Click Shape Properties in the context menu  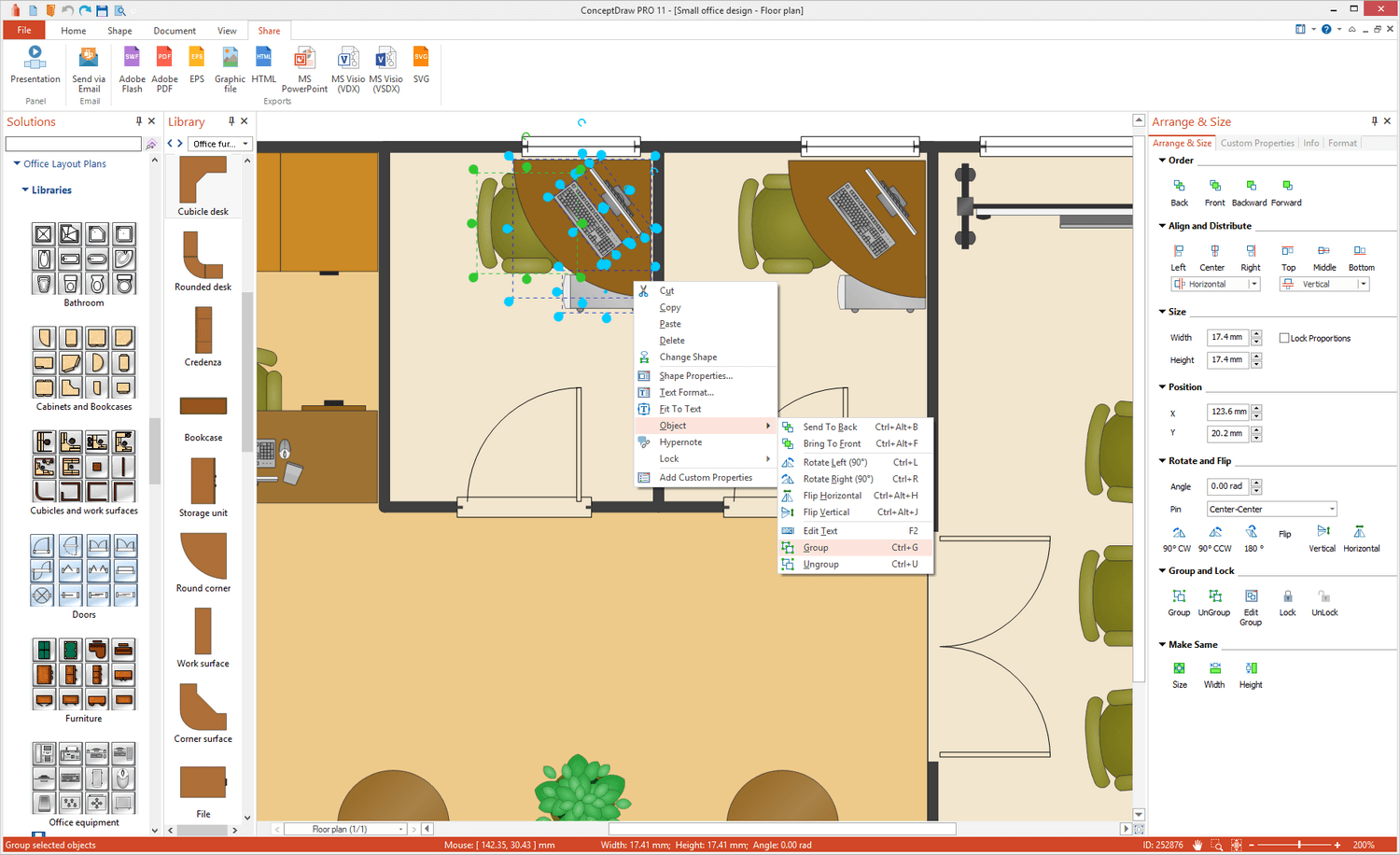(x=695, y=375)
